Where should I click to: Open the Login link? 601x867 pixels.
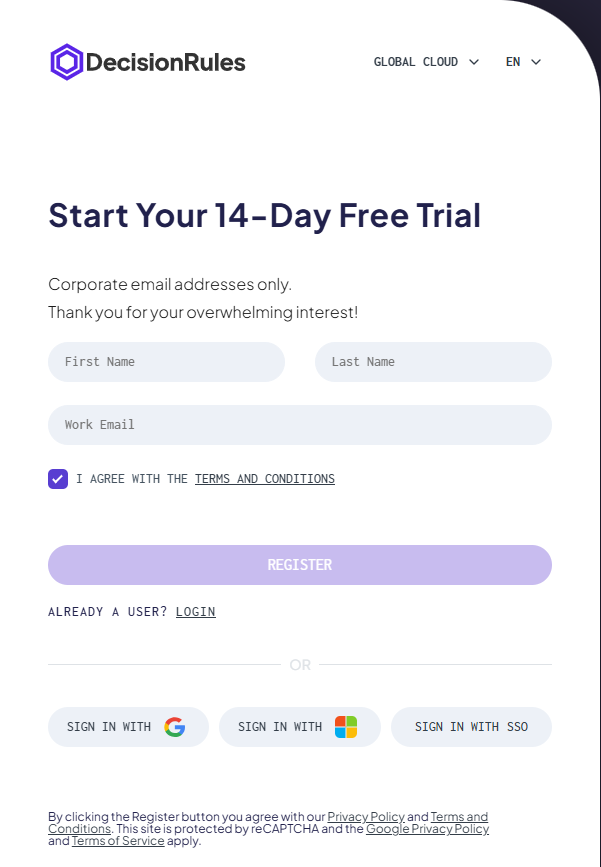coord(196,612)
